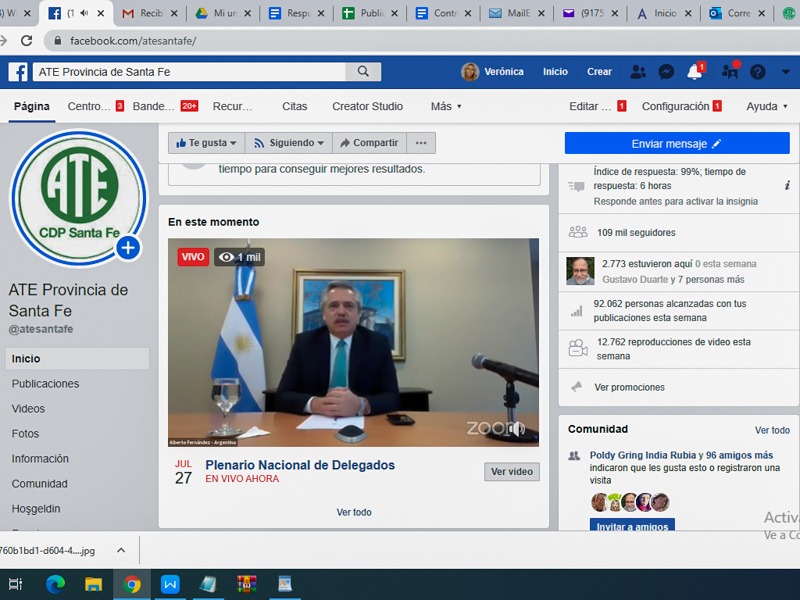Viewport: 800px width, 600px height.
Task: Open the Bande... inbox tab
Action: pyautogui.click(x=165, y=106)
